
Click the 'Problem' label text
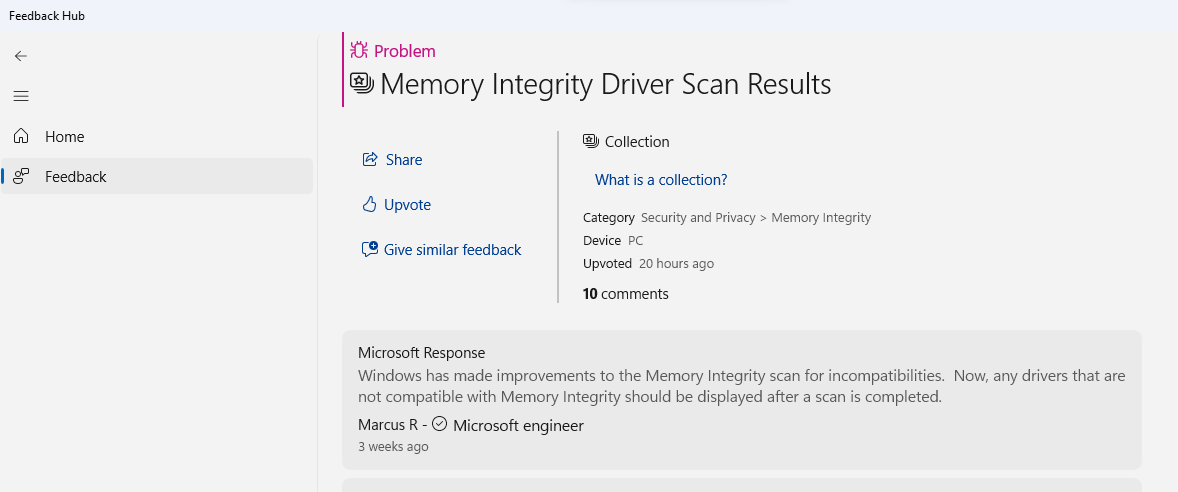(x=404, y=51)
